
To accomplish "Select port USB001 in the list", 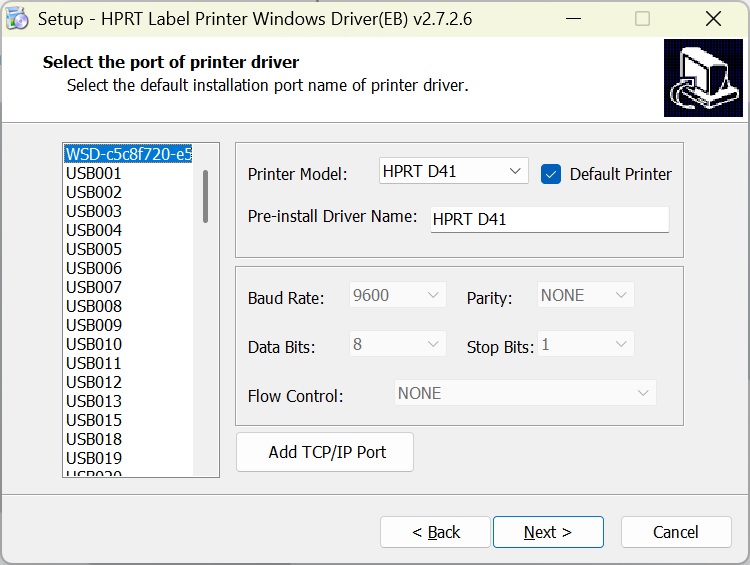I will click(94, 173).
